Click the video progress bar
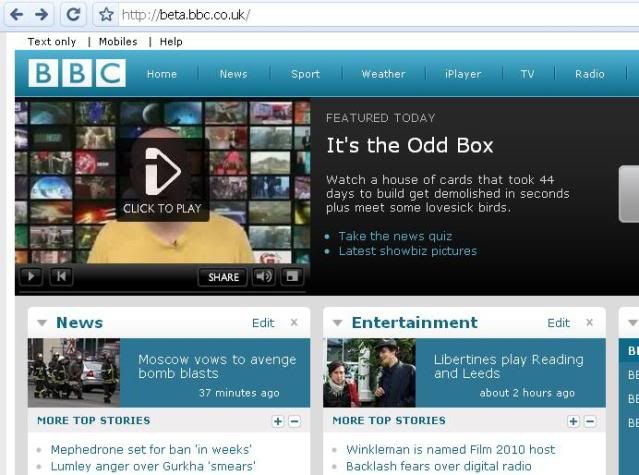This screenshot has height=475, width=639. [x=163, y=292]
